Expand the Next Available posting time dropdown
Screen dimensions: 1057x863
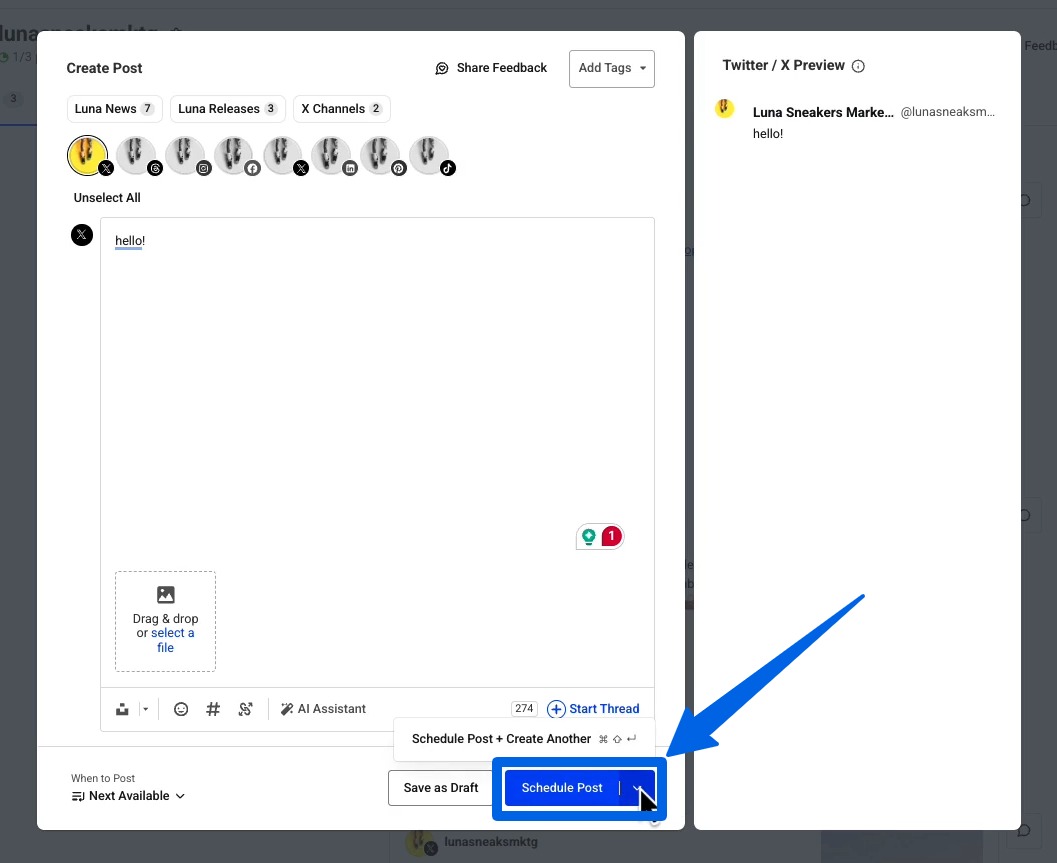coord(128,795)
